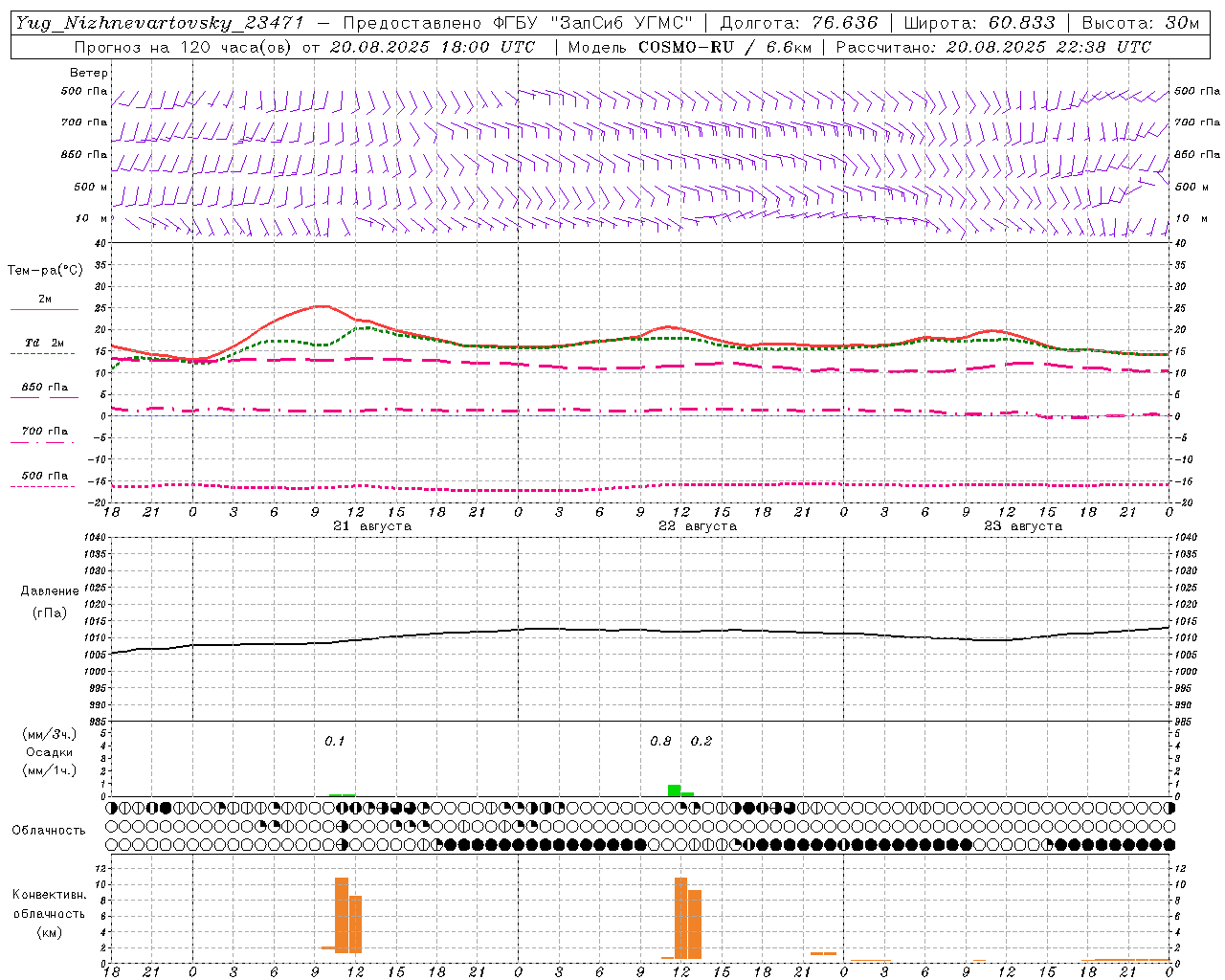
Task: Click the '500 гПа' entry in temperature legend
Action: pos(45,476)
